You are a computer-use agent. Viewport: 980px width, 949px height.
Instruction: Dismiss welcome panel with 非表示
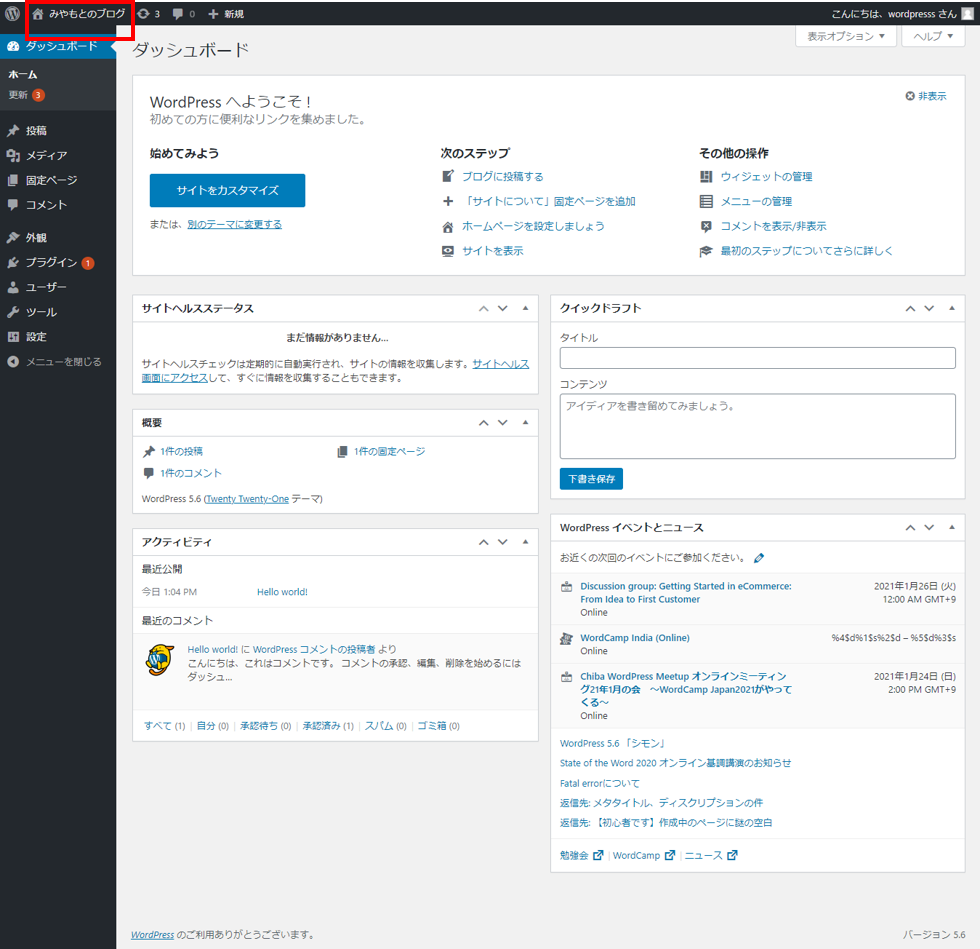click(x=926, y=96)
